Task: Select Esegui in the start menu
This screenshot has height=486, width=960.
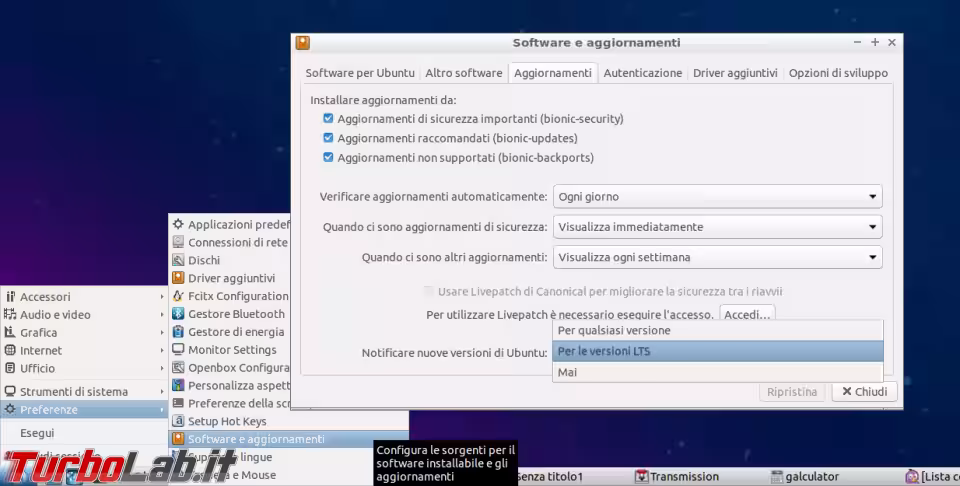Action: (84, 433)
